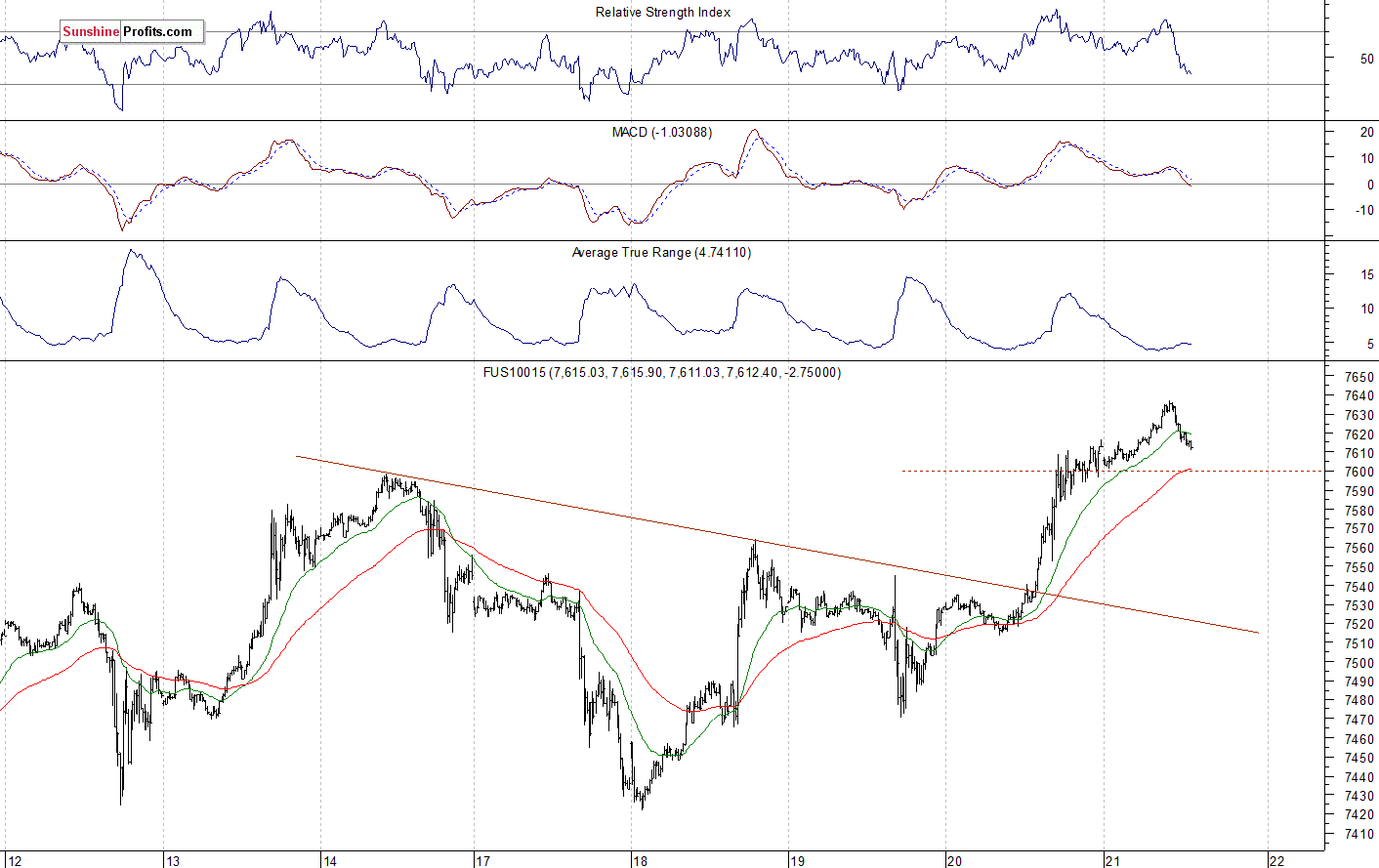This screenshot has height=868, width=1379.
Task: Click the MACD -10 axis label
Action: (x=1365, y=211)
